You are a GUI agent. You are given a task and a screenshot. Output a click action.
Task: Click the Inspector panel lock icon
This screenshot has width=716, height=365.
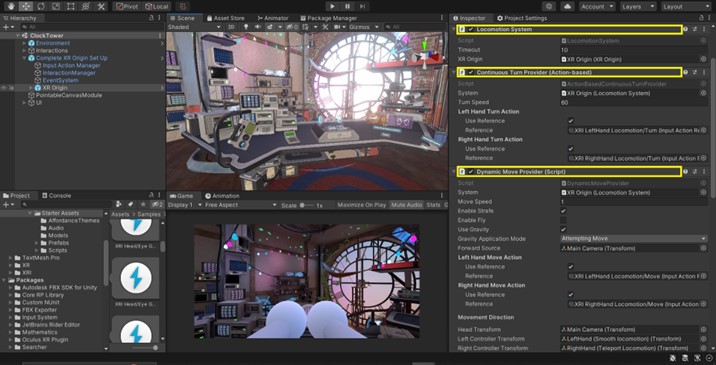702,18
